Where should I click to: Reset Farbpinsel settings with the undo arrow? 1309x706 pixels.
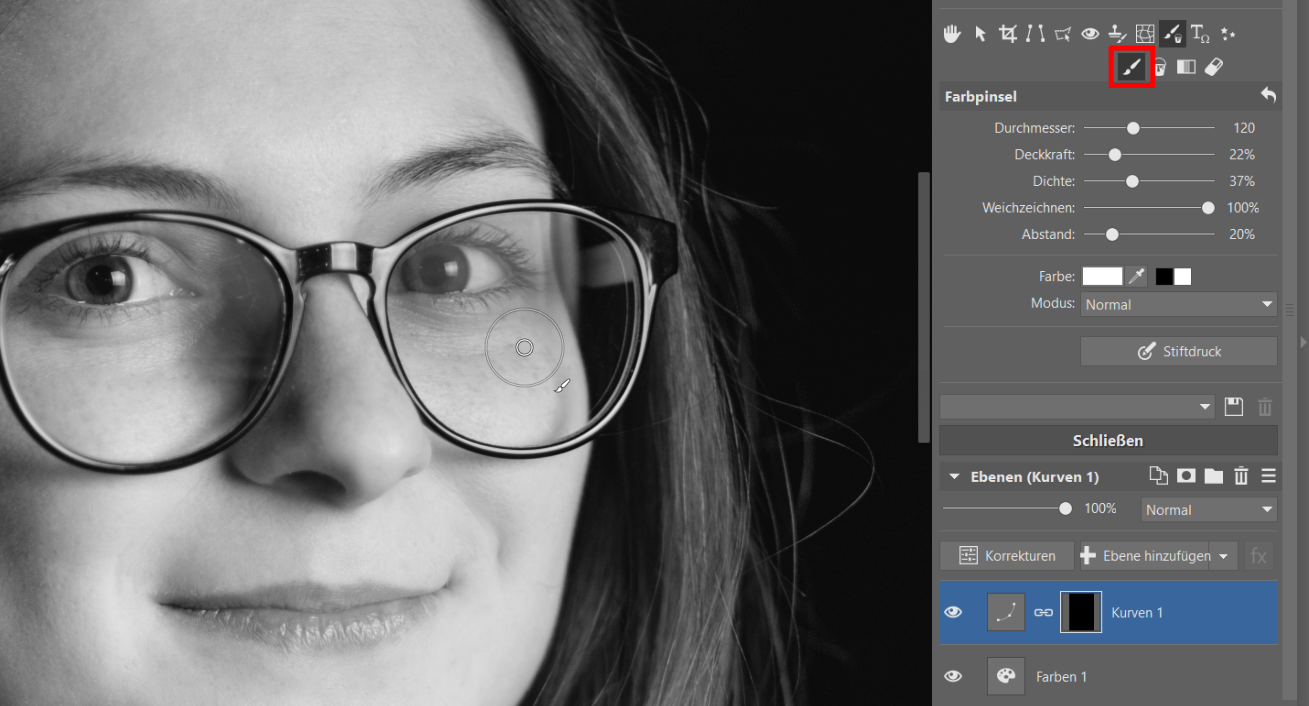coord(1268,95)
